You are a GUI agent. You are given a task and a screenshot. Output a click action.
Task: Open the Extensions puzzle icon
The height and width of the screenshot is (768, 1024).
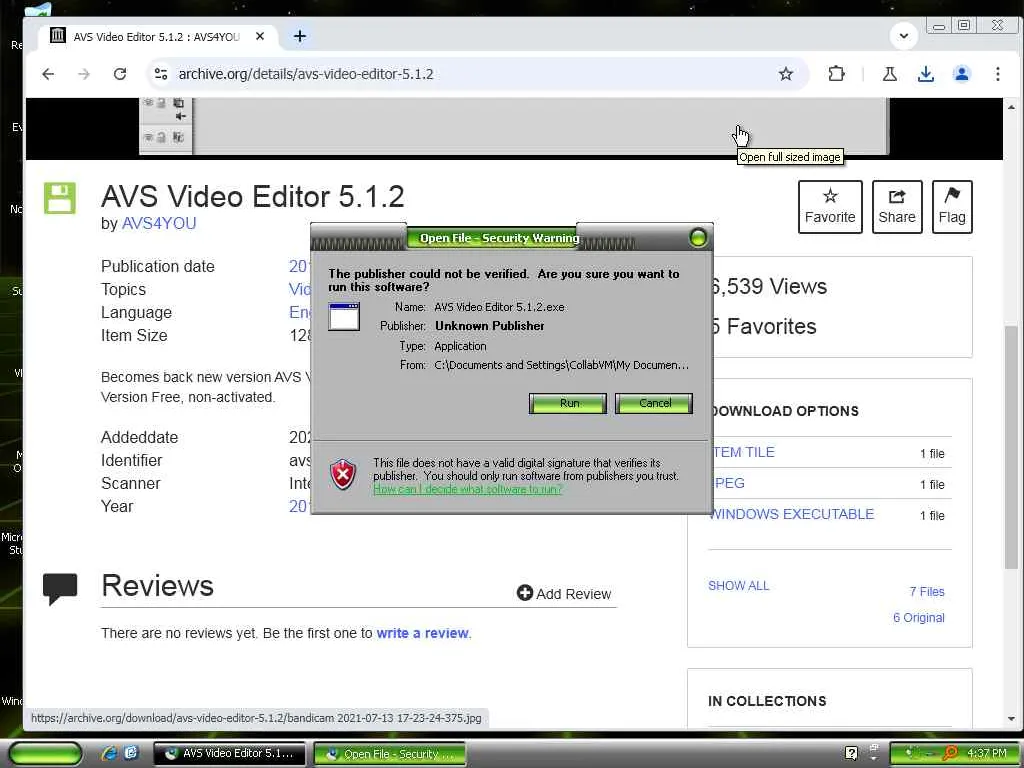pyautogui.click(x=836, y=74)
